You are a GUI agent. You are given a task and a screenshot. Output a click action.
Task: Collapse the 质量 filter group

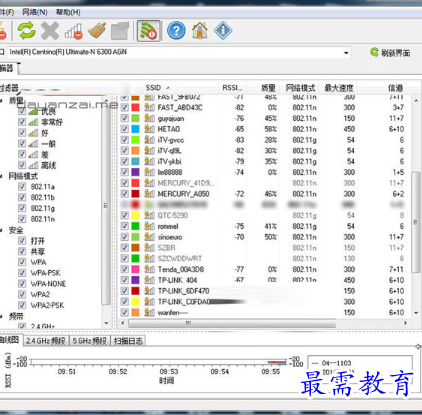pyautogui.click(x=2, y=100)
